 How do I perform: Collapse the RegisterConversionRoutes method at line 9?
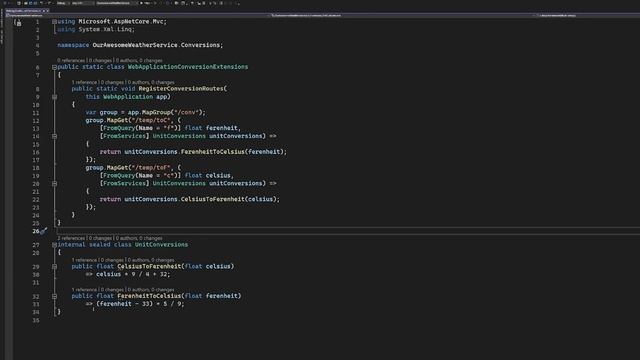(54, 97)
